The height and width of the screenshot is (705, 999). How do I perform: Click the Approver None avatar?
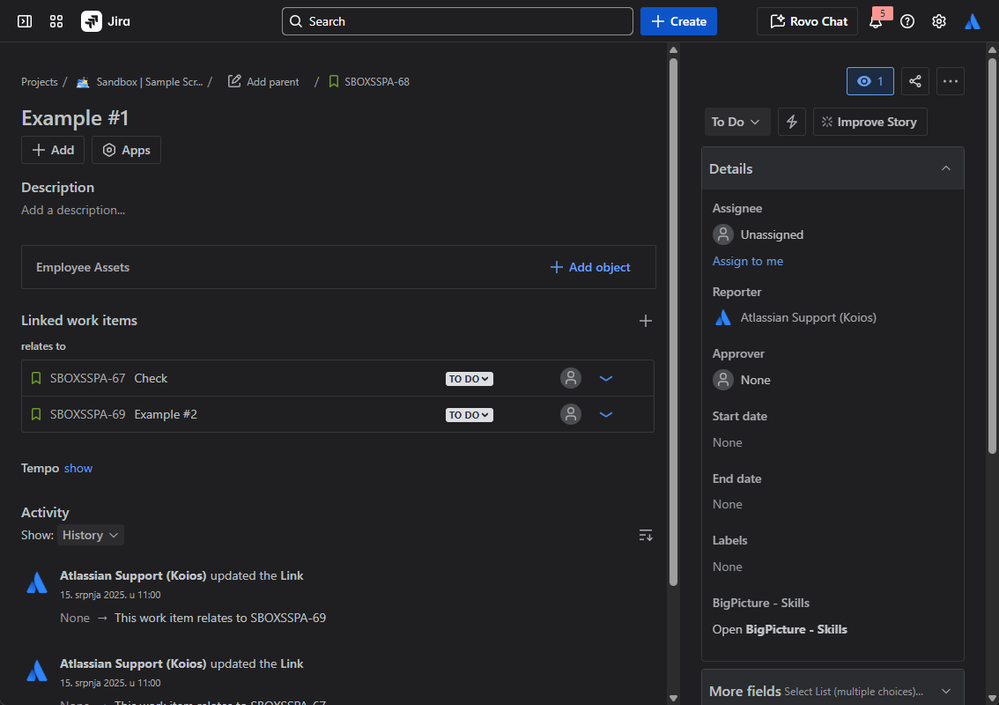[x=722, y=380]
